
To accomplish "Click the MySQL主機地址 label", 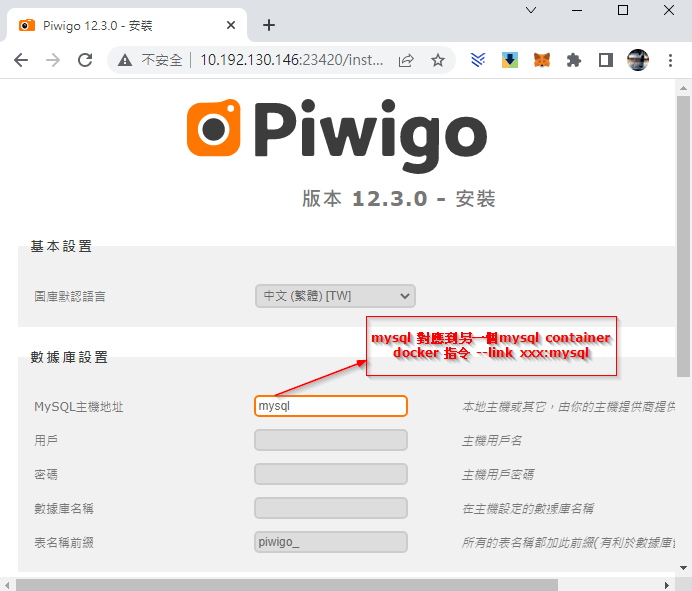I will coord(79,407).
